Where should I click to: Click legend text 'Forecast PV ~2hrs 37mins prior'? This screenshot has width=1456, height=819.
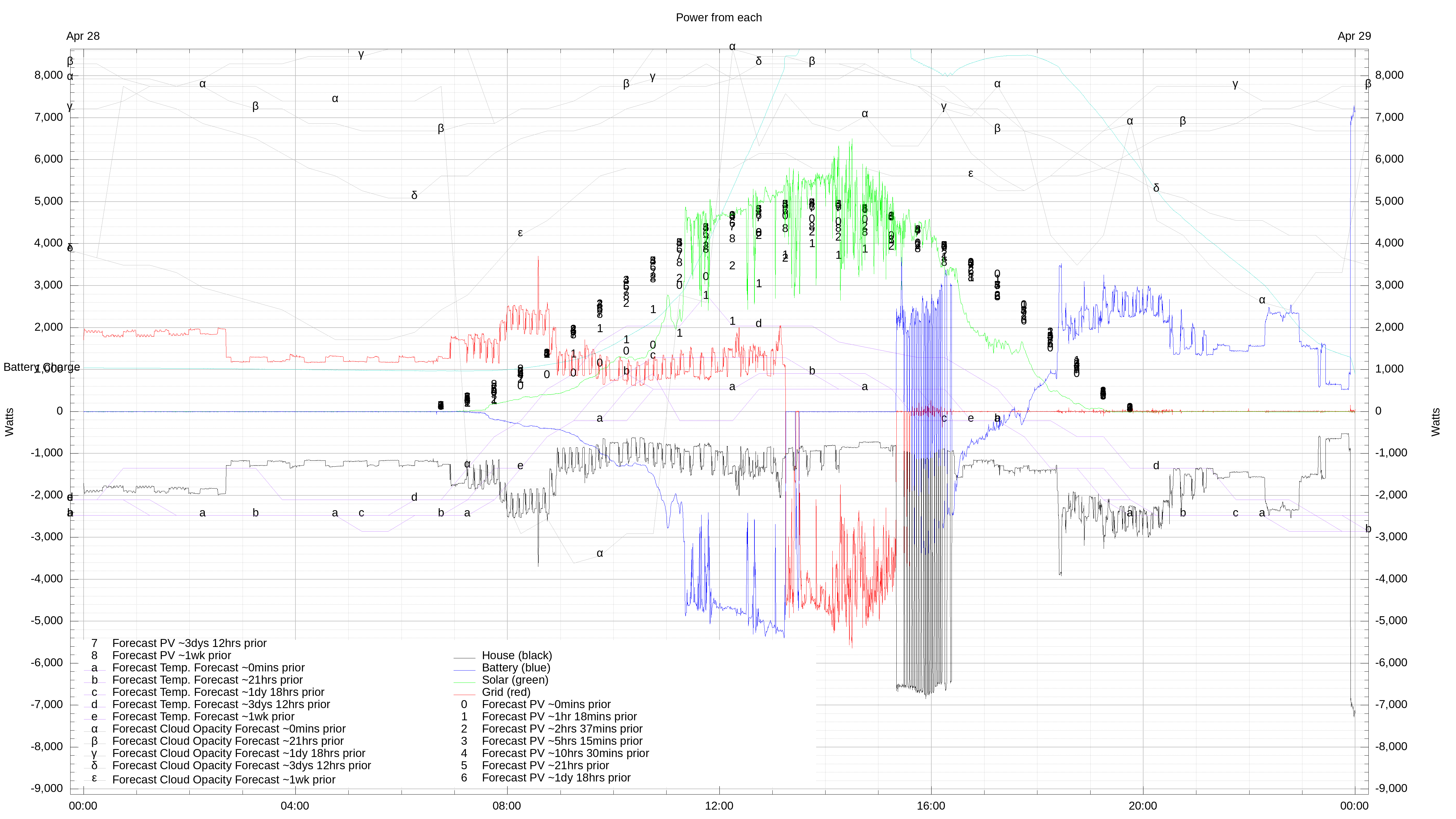[562, 729]
